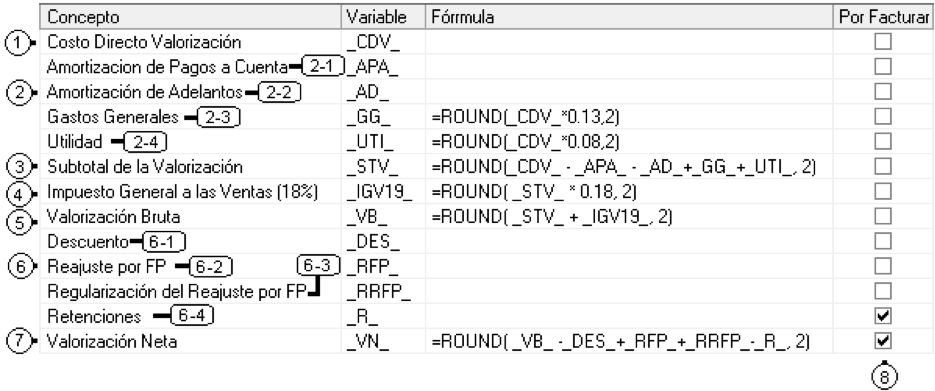Click the 6-3 callout label
The height and width of the screenshot is (391, 935).
coord(317,266)
